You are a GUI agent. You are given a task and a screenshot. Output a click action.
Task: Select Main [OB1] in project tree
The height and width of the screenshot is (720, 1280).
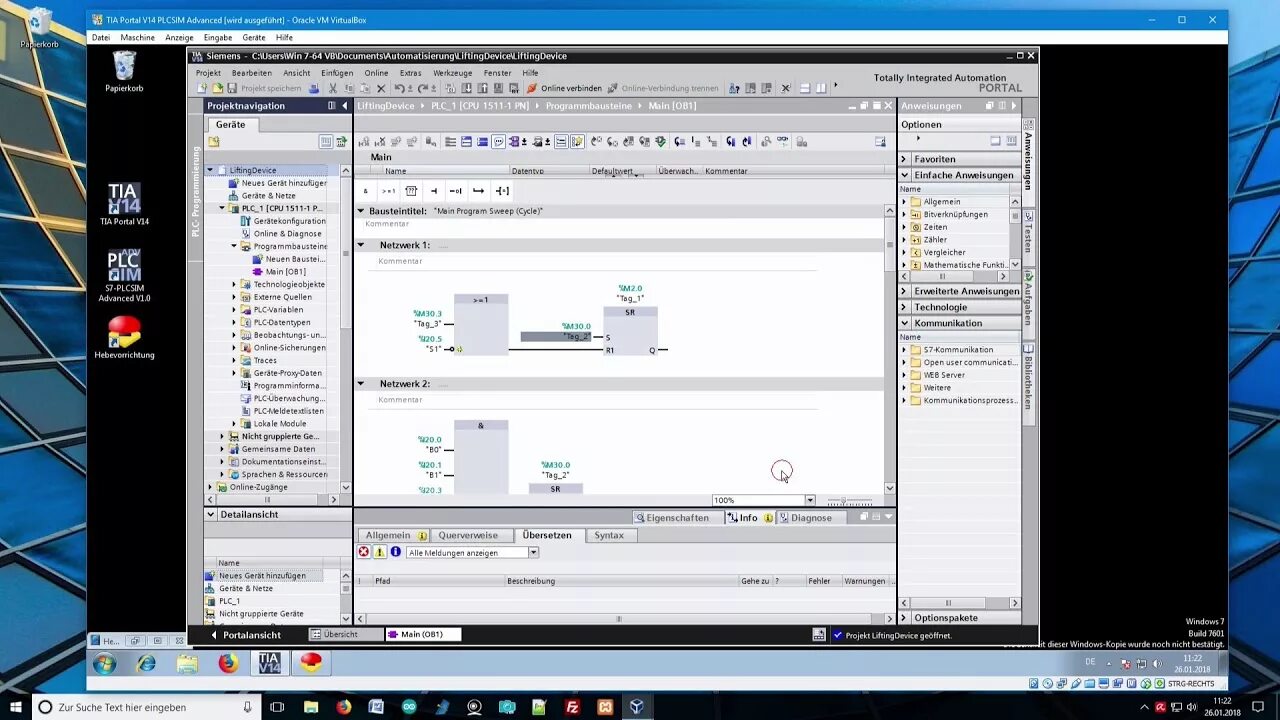pos(285,272)
